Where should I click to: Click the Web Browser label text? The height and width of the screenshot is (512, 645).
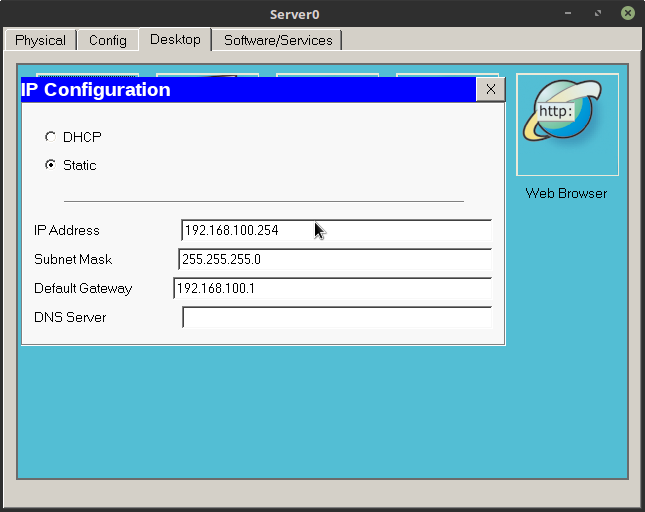566,193
